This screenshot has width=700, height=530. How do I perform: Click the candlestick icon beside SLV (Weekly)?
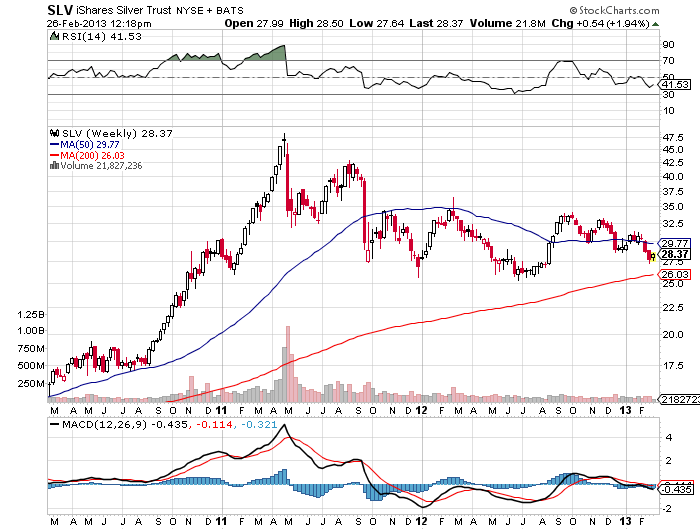54,133
